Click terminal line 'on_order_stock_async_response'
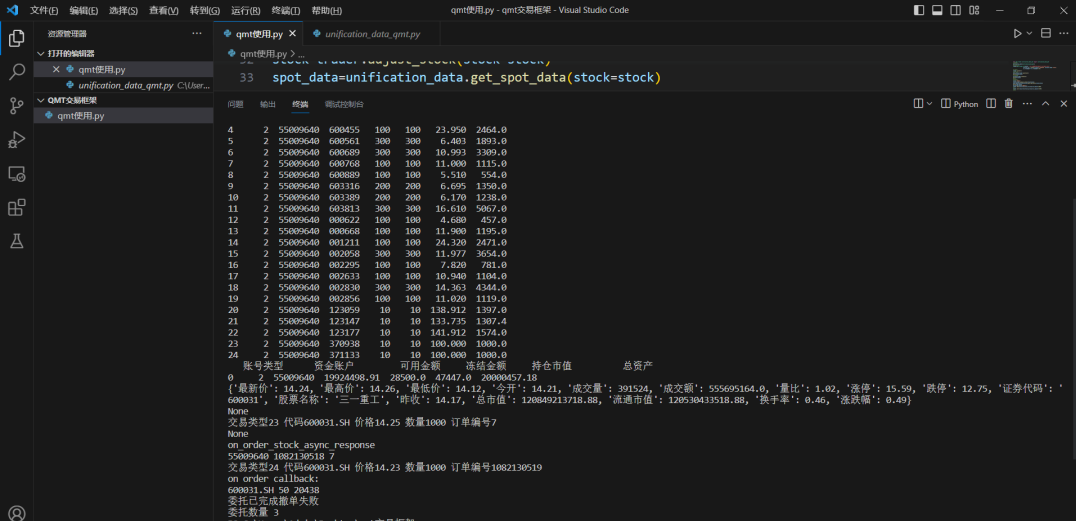 (x=301, y=445)
